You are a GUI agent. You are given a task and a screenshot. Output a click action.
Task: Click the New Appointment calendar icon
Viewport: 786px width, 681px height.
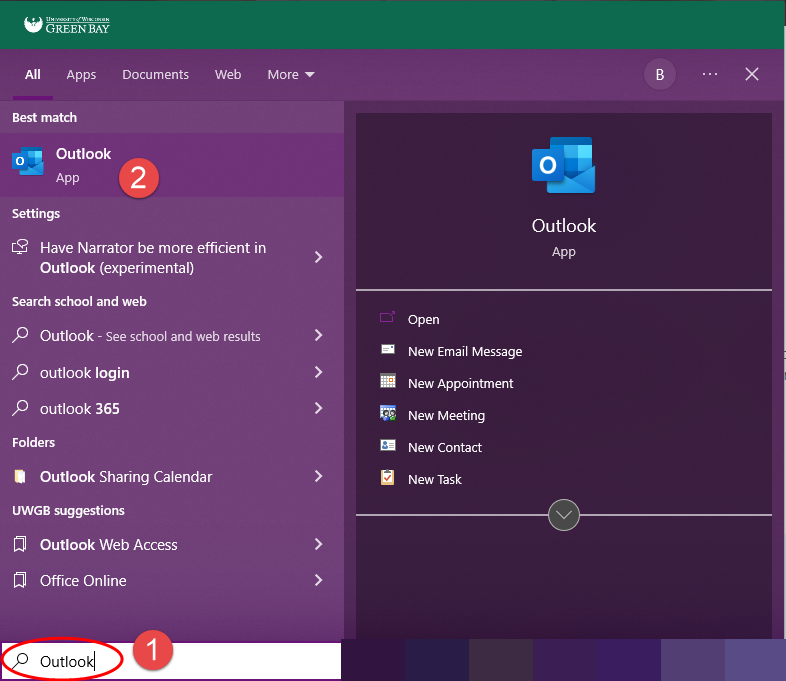coord(387,381)
